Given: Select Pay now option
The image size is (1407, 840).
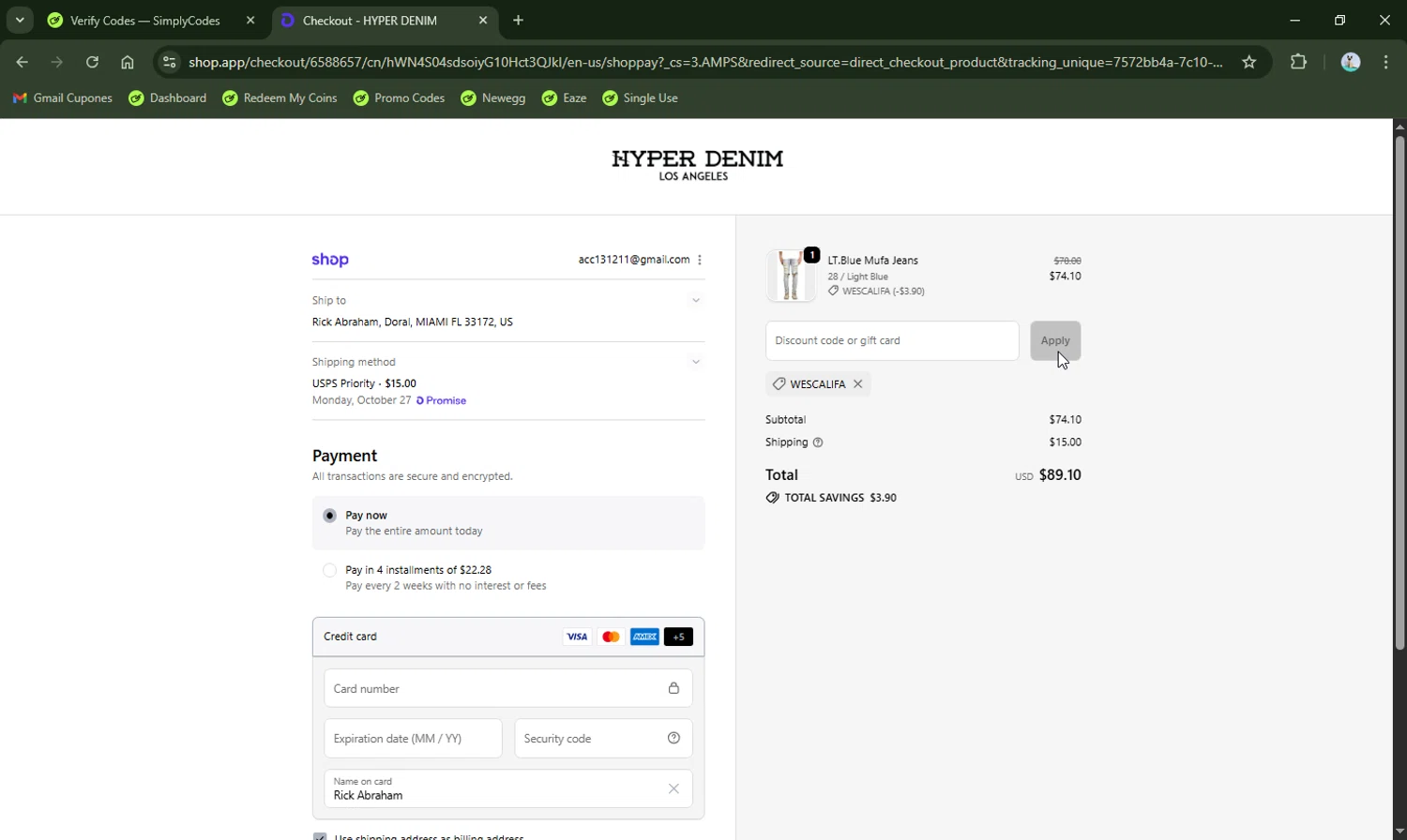Looking at the screenshot, I should pyautogui.click(x=329, y=516).
